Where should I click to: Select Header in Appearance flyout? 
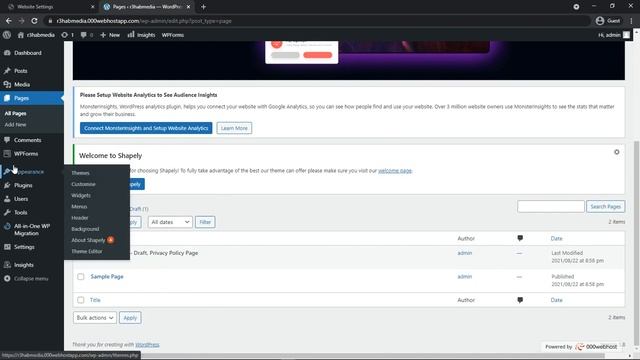(x=80, y=218)
